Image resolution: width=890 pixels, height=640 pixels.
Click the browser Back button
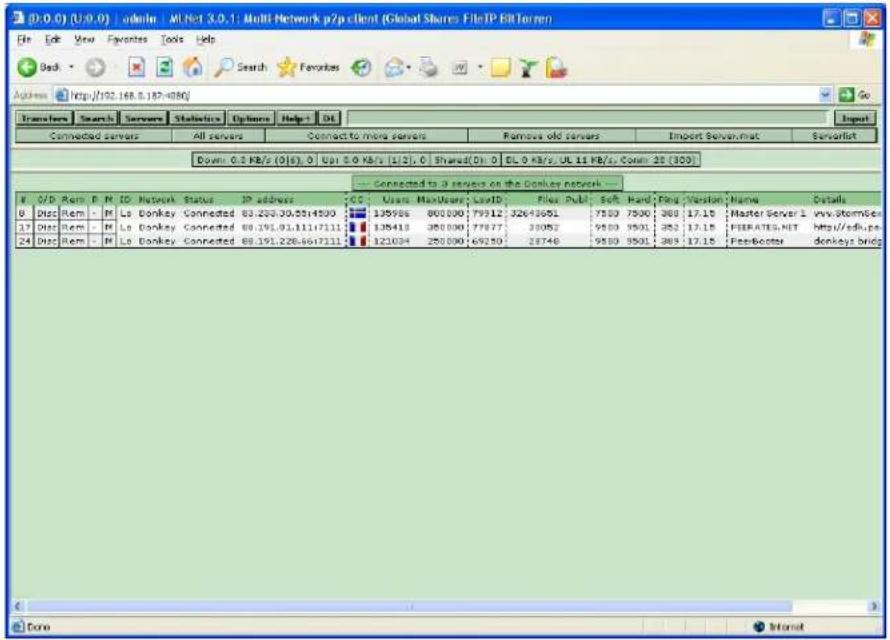tap(39, 68)
